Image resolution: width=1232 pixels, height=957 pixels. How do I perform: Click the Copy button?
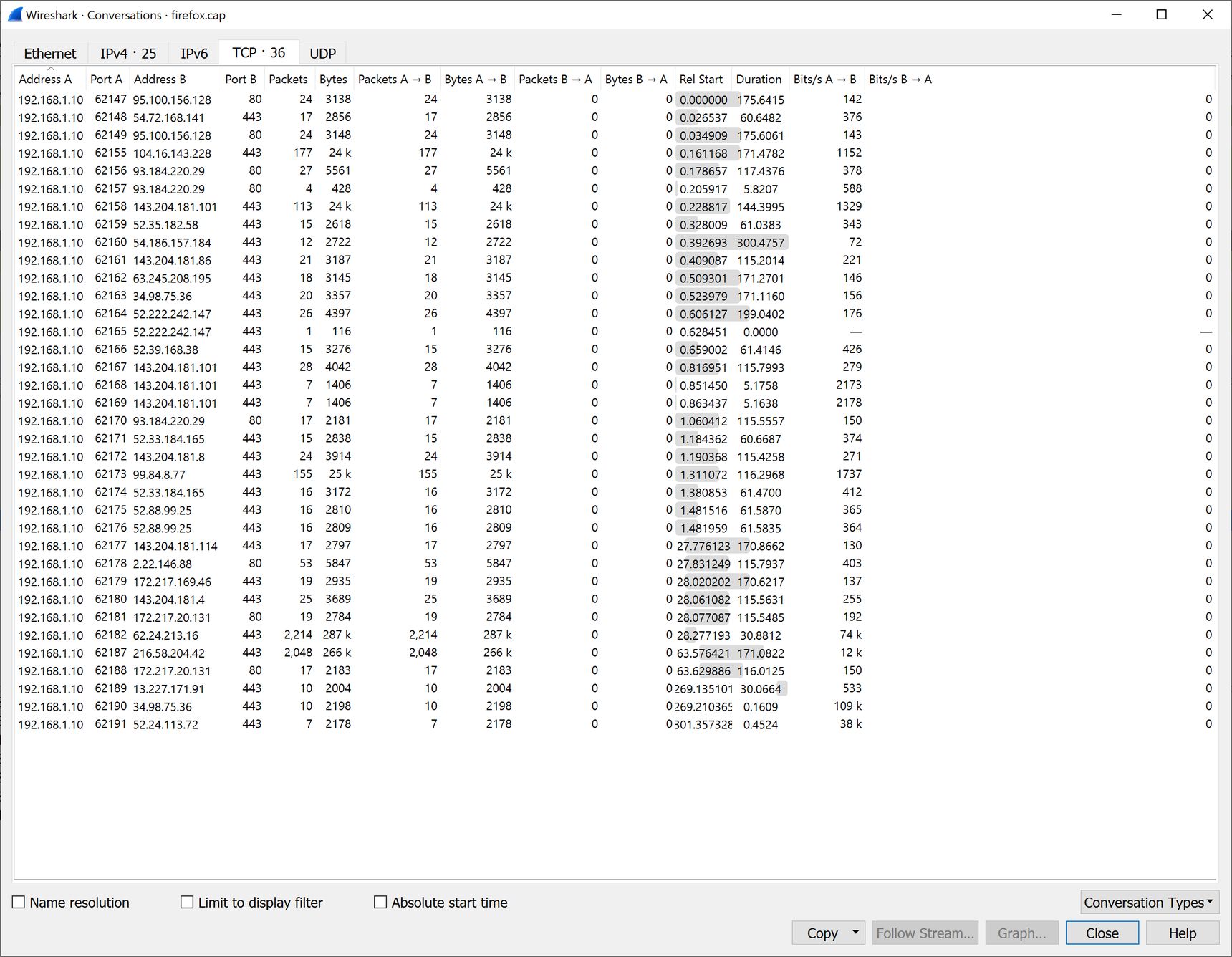point(822,933)
